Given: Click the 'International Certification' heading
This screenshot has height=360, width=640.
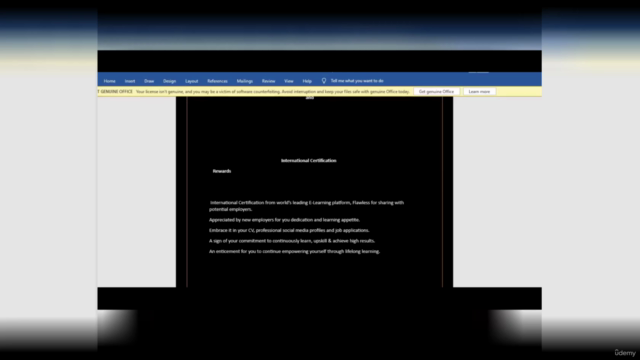Looking at the screenshot, I should pos(309,160).
